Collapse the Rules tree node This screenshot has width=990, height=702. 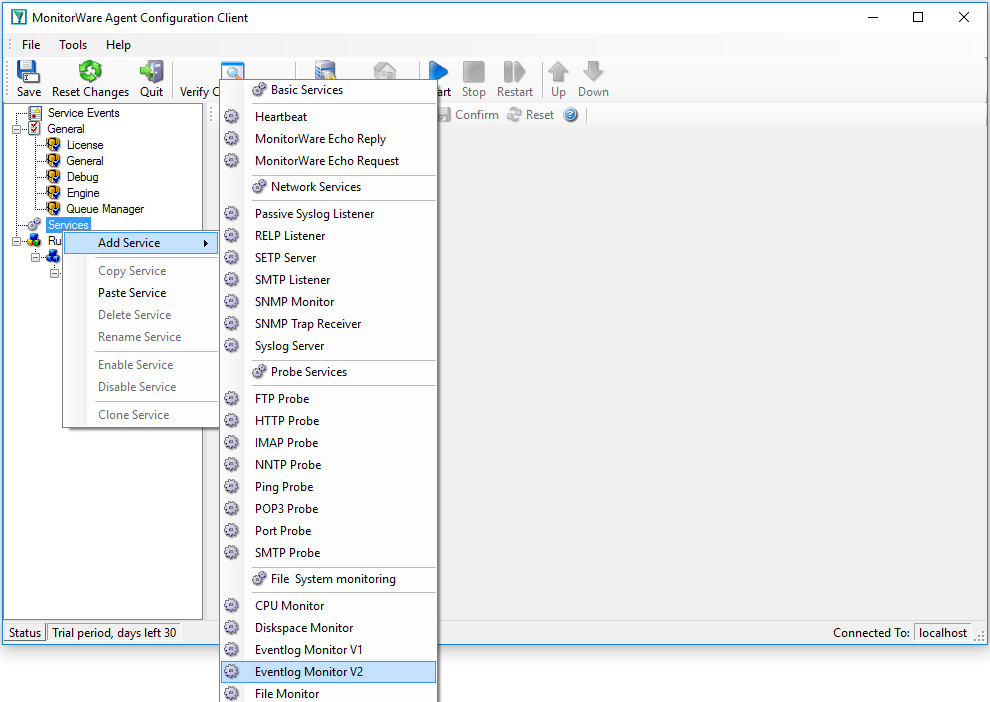click(x=16, y=241)
